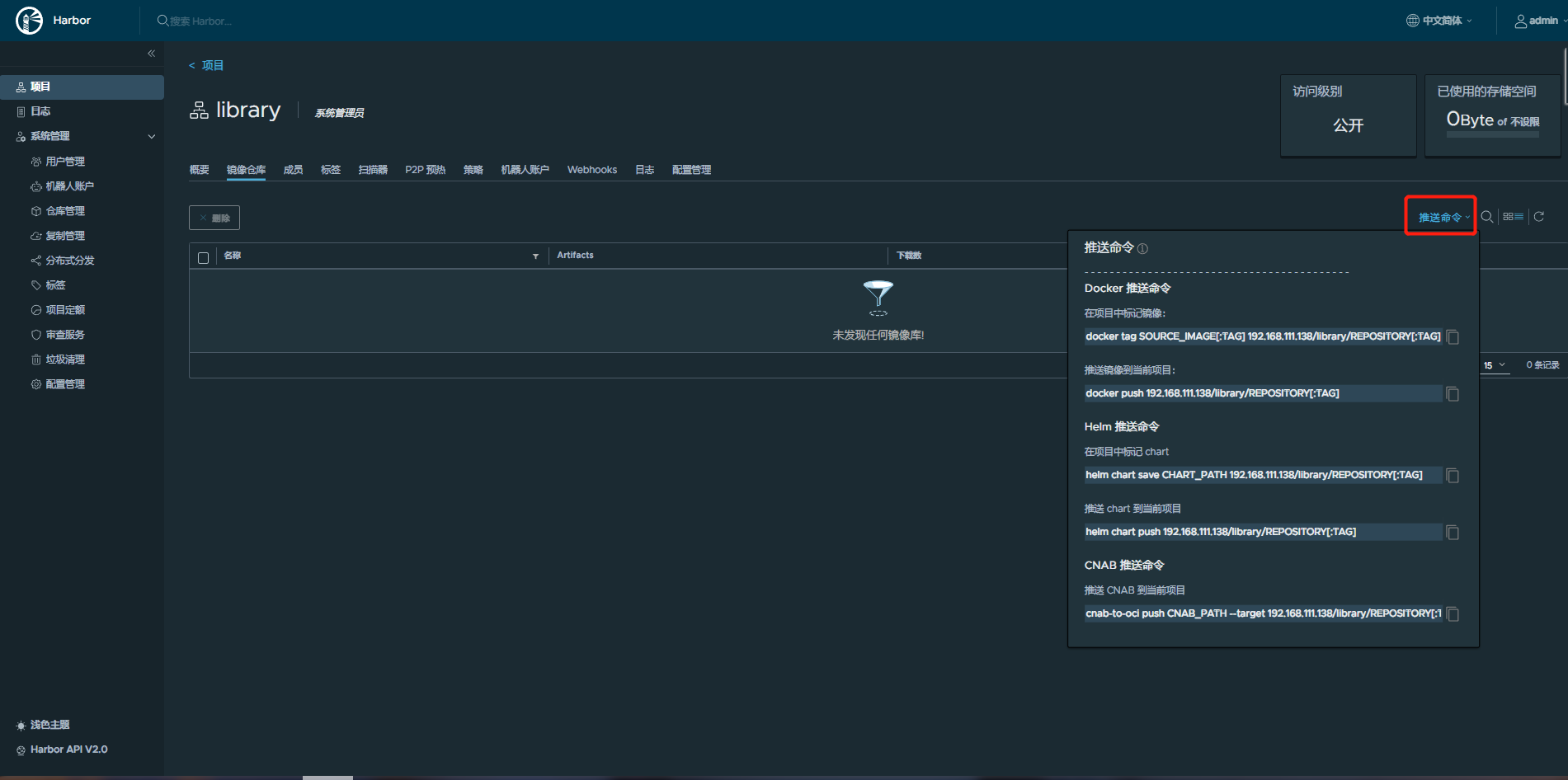Click the 推送命令 info tooltip icon
This screenshot has height=780, width=1568.
point(1142,248)
